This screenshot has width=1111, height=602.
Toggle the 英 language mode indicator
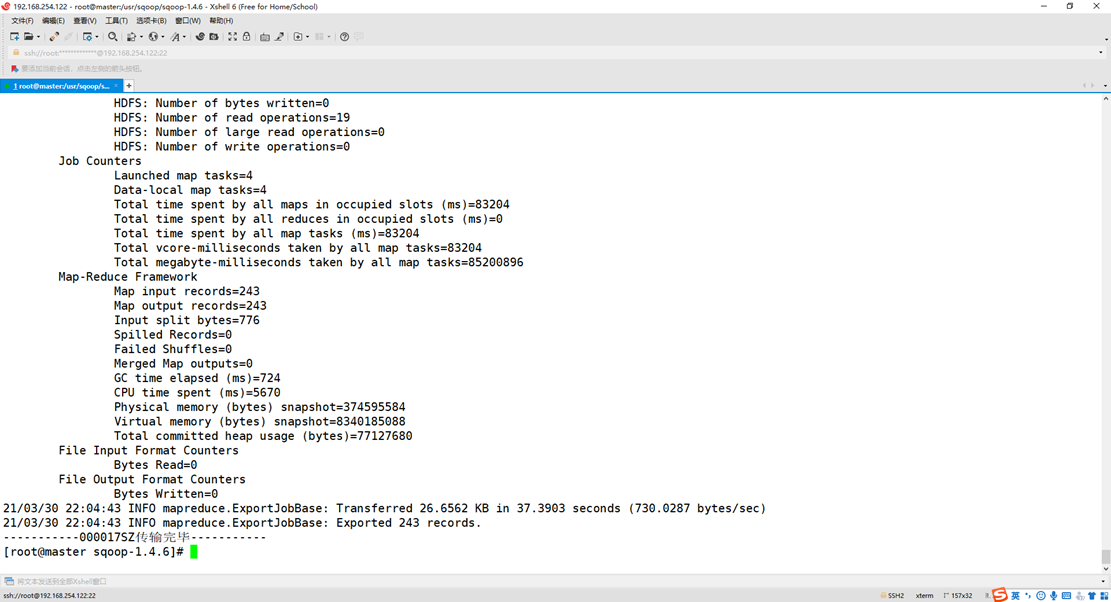pos(1015,596)
